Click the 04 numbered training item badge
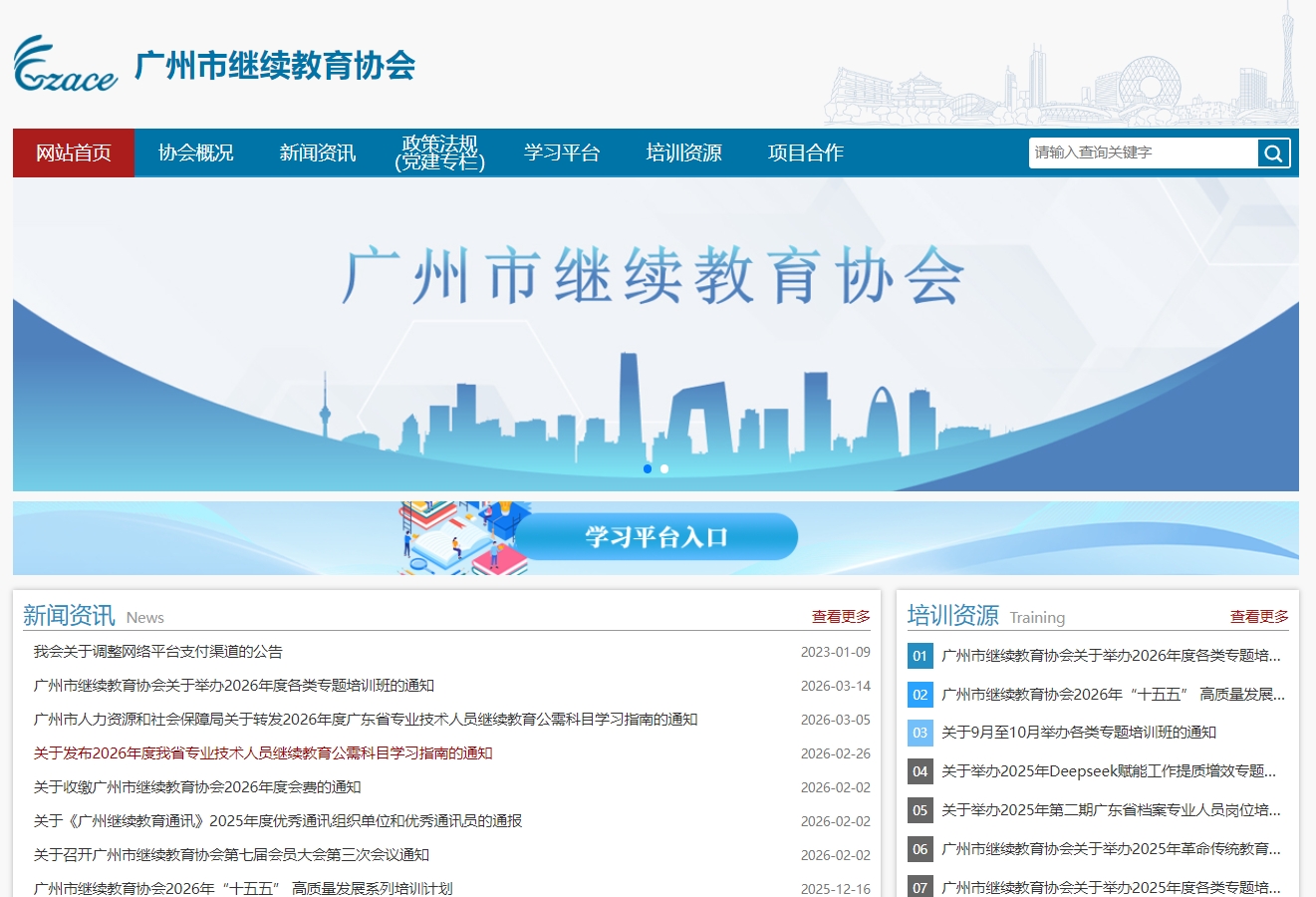This screenshot has width=1316, height=897. tap(921, 771)
